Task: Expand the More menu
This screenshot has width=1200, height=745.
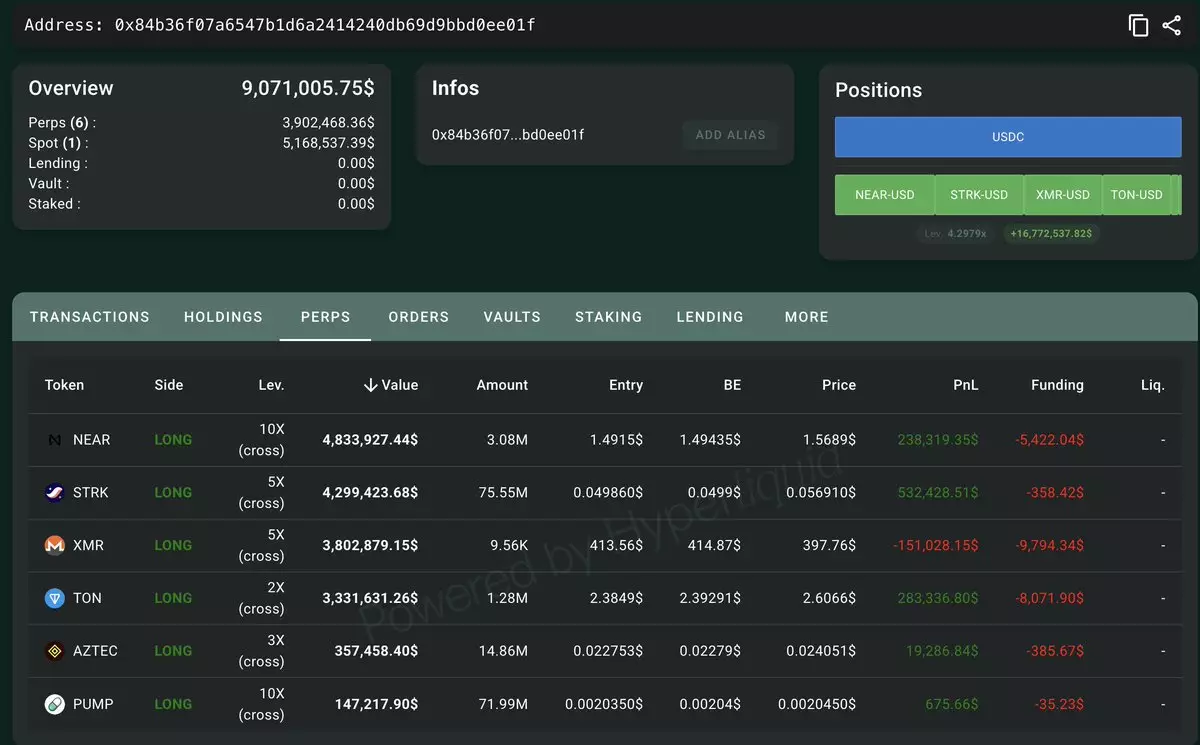Action: point(806,317)
